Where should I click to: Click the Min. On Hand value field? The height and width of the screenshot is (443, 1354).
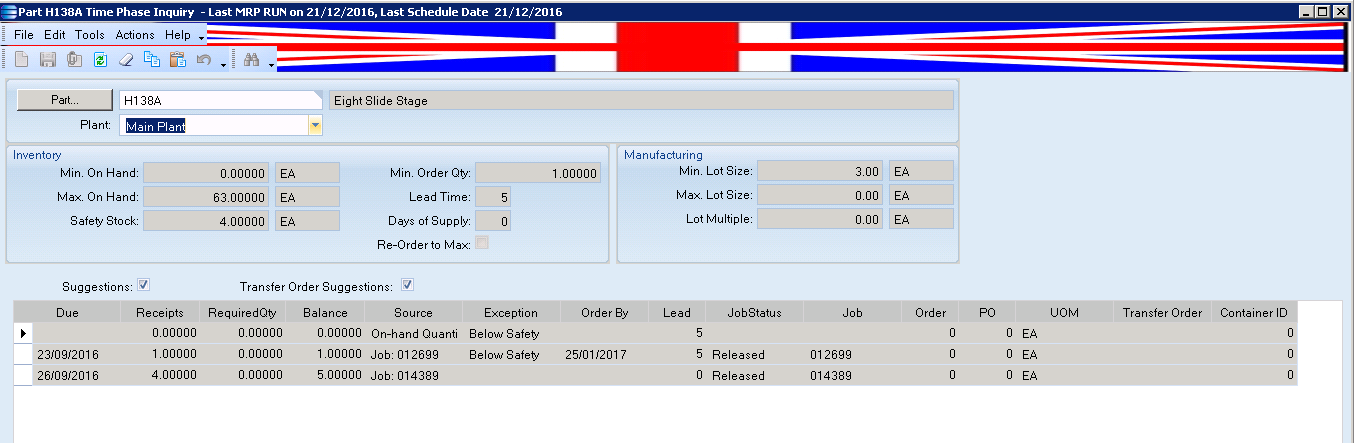tap(207, 173)
